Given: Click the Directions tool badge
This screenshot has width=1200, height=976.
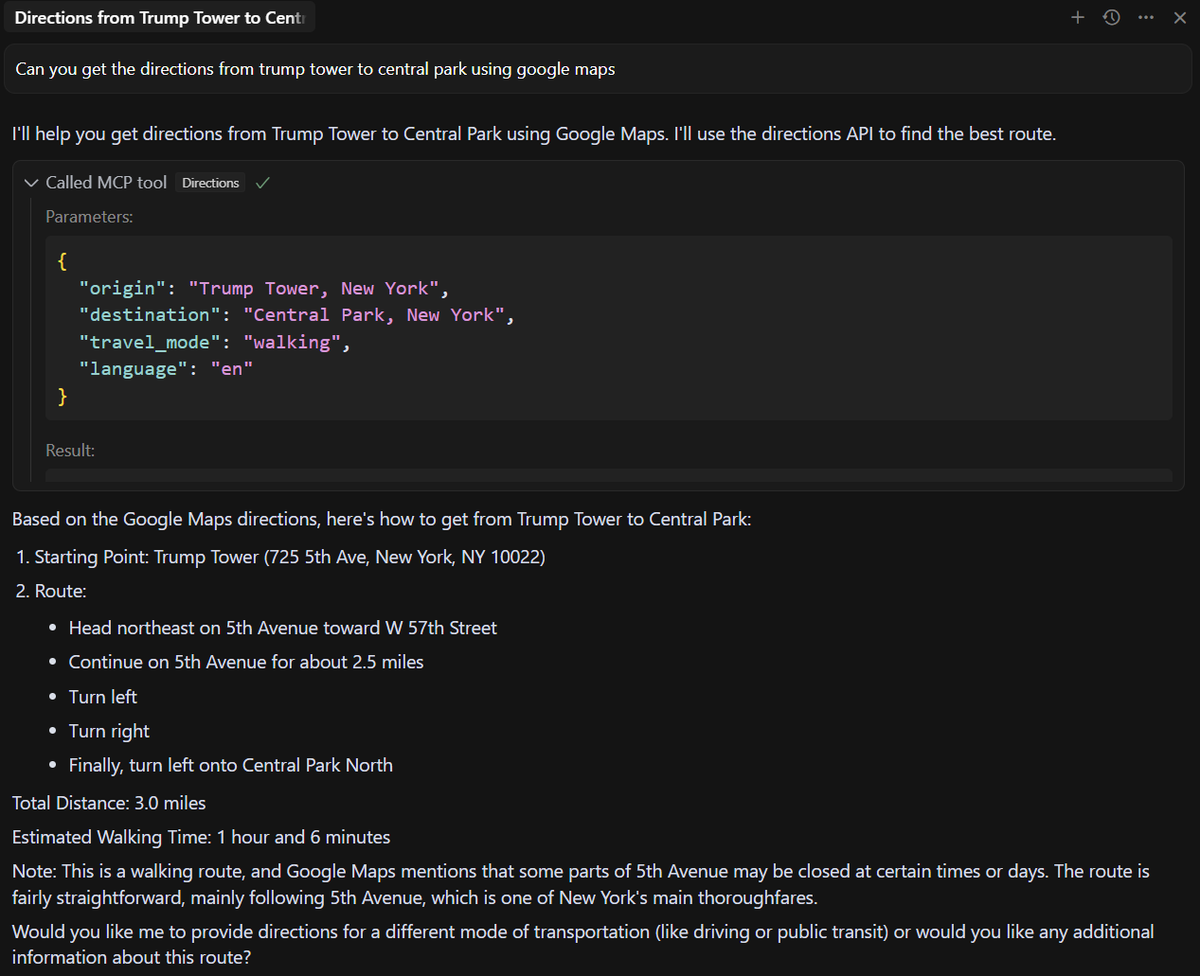Looking at the screenshot, I should pyautogui.click(x=211, y=183).
